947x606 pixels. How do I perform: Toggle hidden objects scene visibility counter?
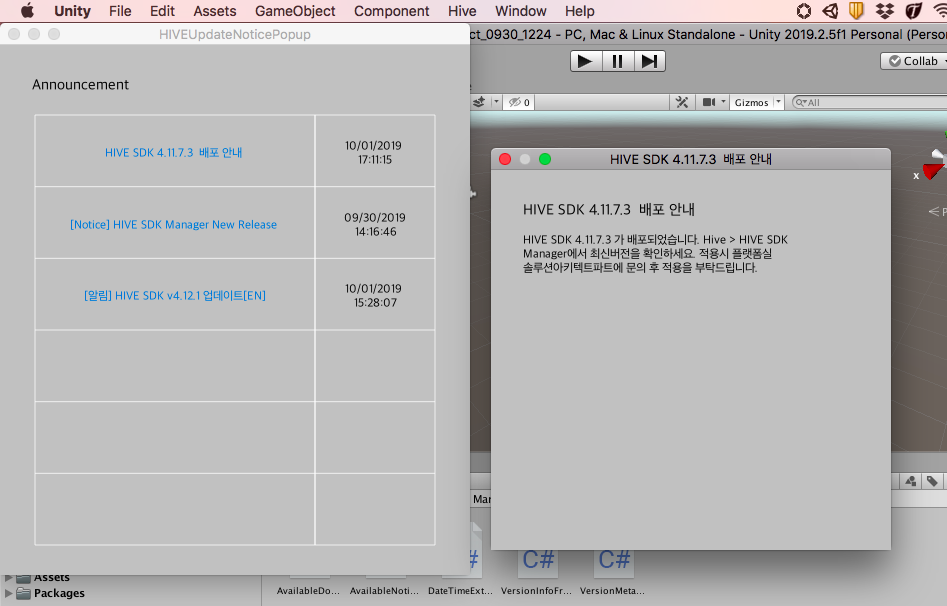coord(519,103)
